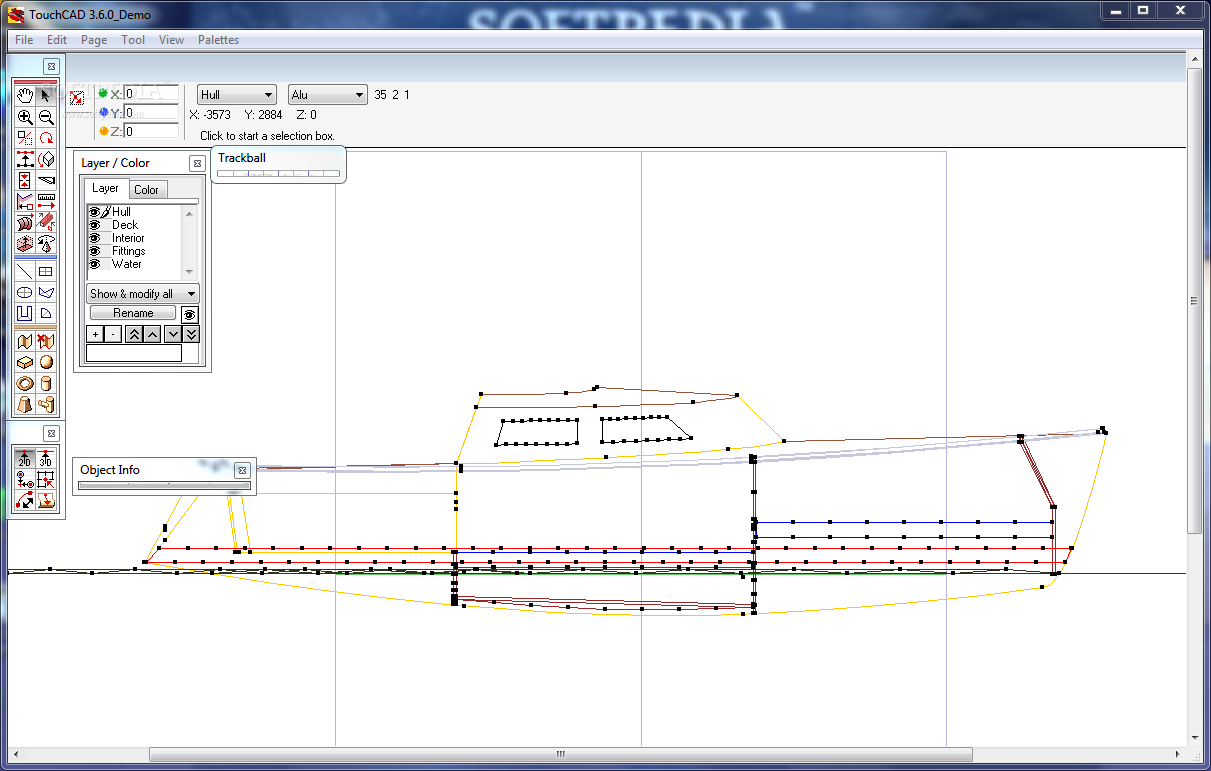Click the Rename button
1211x771 pixels.
[x=133, y=313]
